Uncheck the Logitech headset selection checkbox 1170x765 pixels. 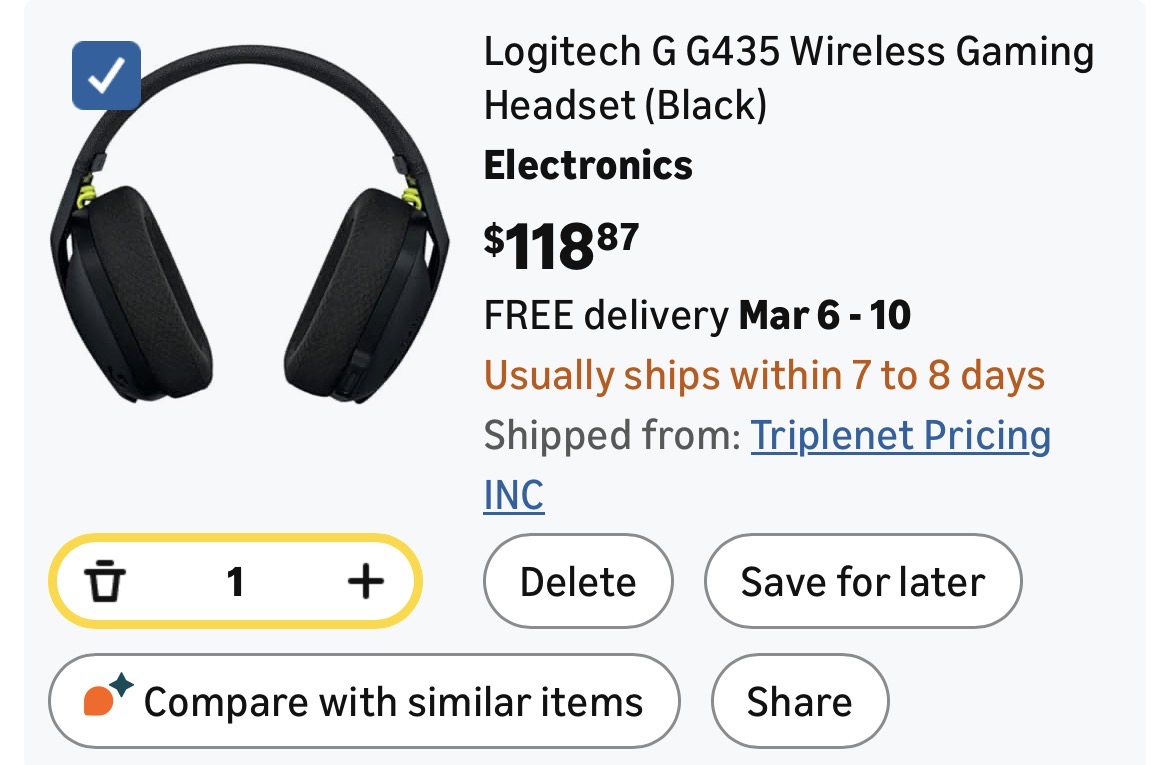coord(106,75)
